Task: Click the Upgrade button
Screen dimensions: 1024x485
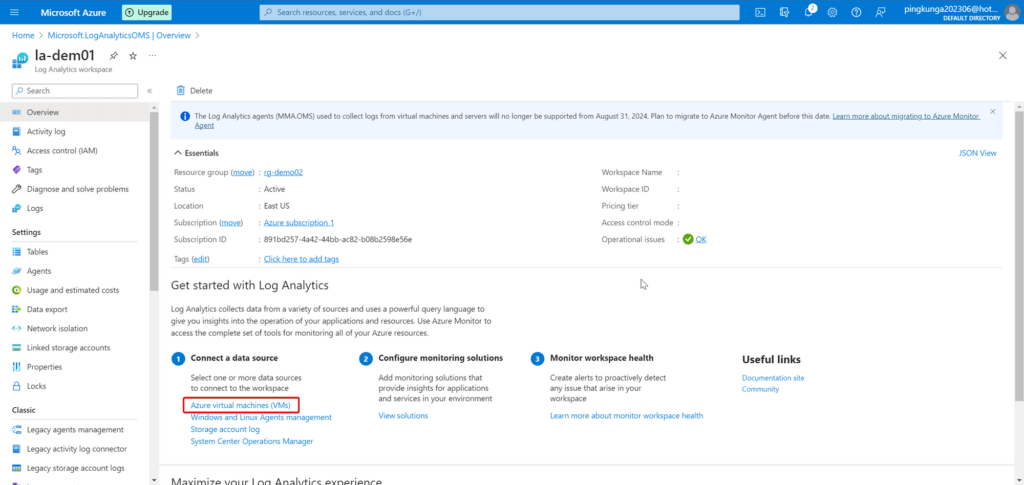Action: [146, 12]
